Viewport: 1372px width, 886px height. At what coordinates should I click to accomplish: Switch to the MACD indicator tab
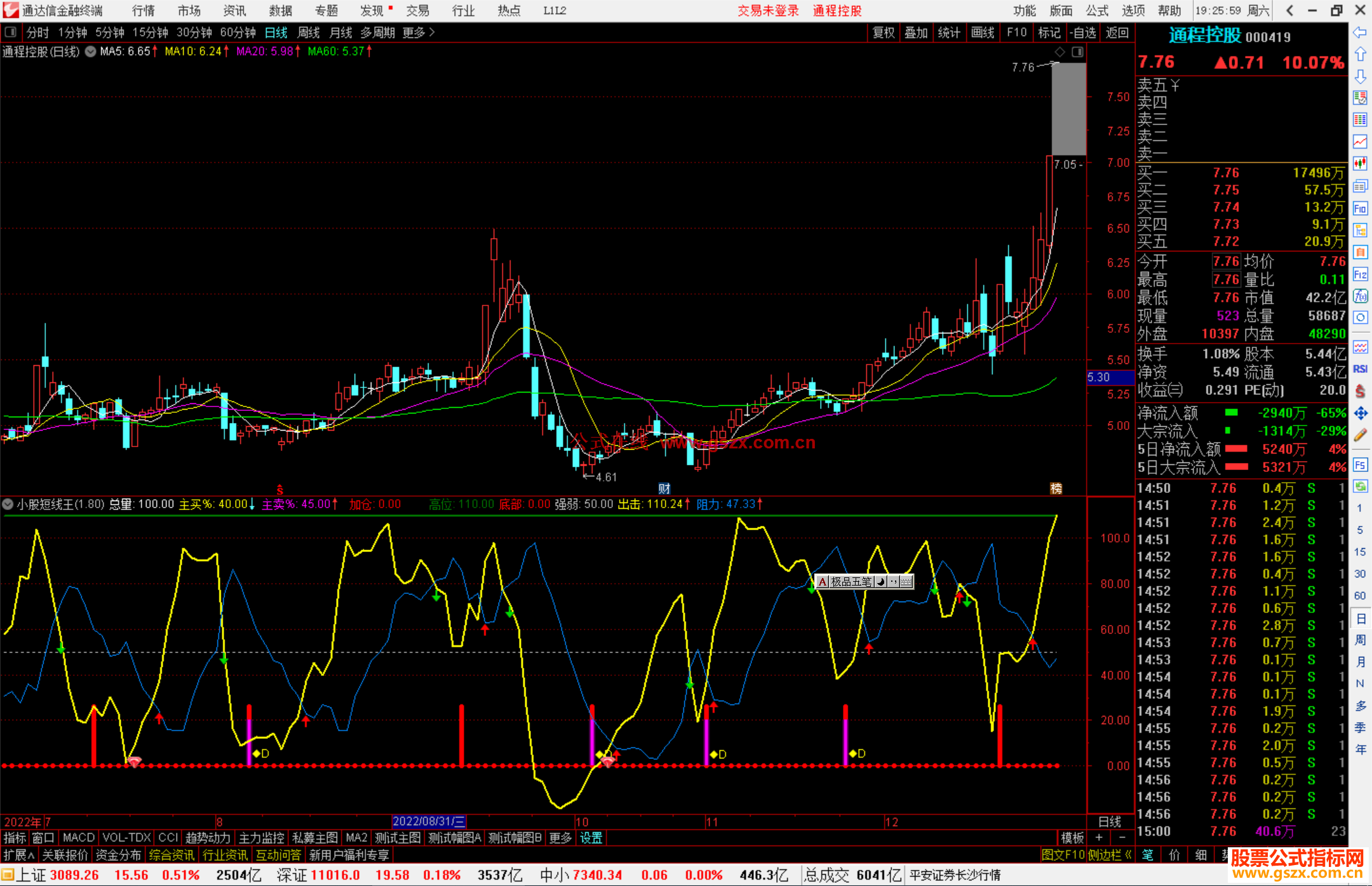[x=78, y=838]
